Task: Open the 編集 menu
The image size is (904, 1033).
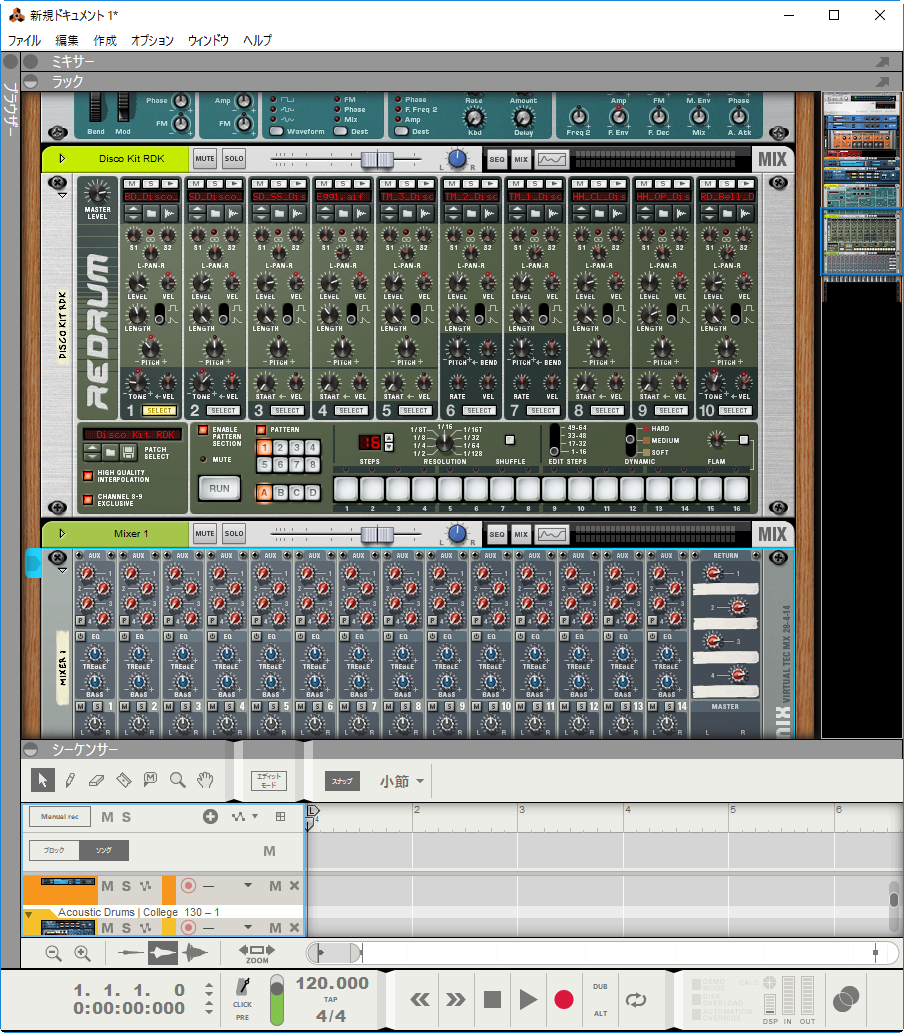Action: (x=67, y=40)
